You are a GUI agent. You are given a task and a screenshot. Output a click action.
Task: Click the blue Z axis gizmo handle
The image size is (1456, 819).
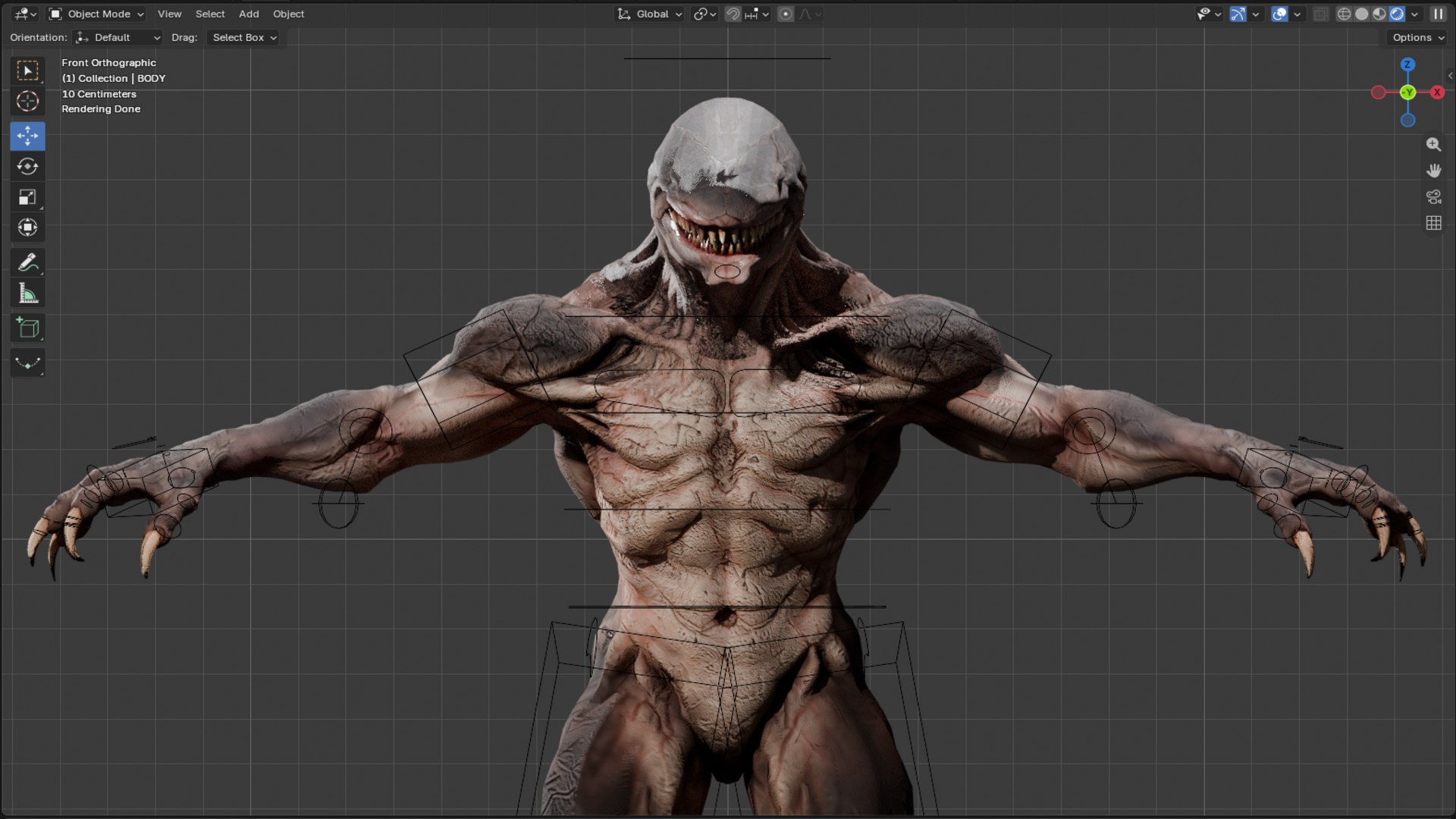1407,64
